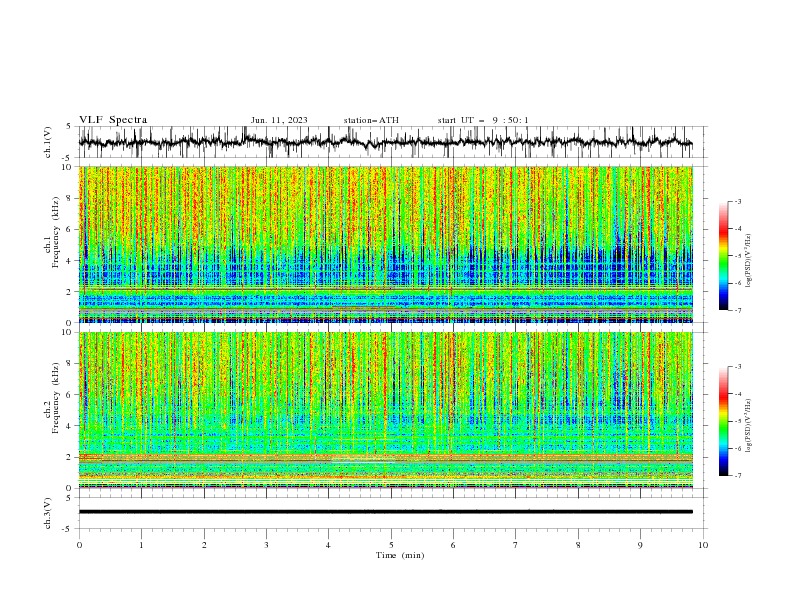Screen dimensions: 792x612
Task: Click the 'ch.1(V)' waveform axis label
Action: (48, 142)
